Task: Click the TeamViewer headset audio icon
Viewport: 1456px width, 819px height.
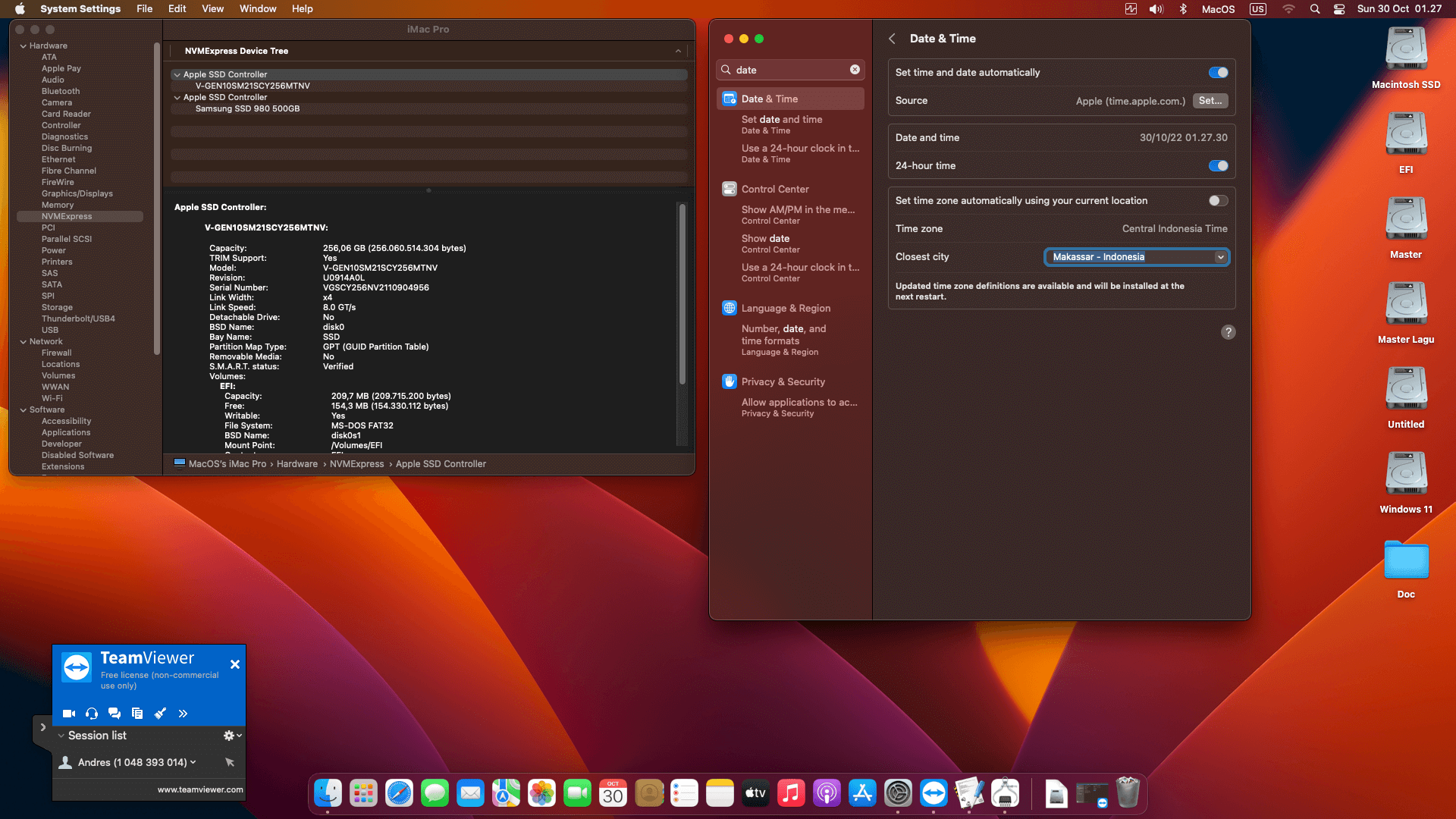Action: (92, 714)
